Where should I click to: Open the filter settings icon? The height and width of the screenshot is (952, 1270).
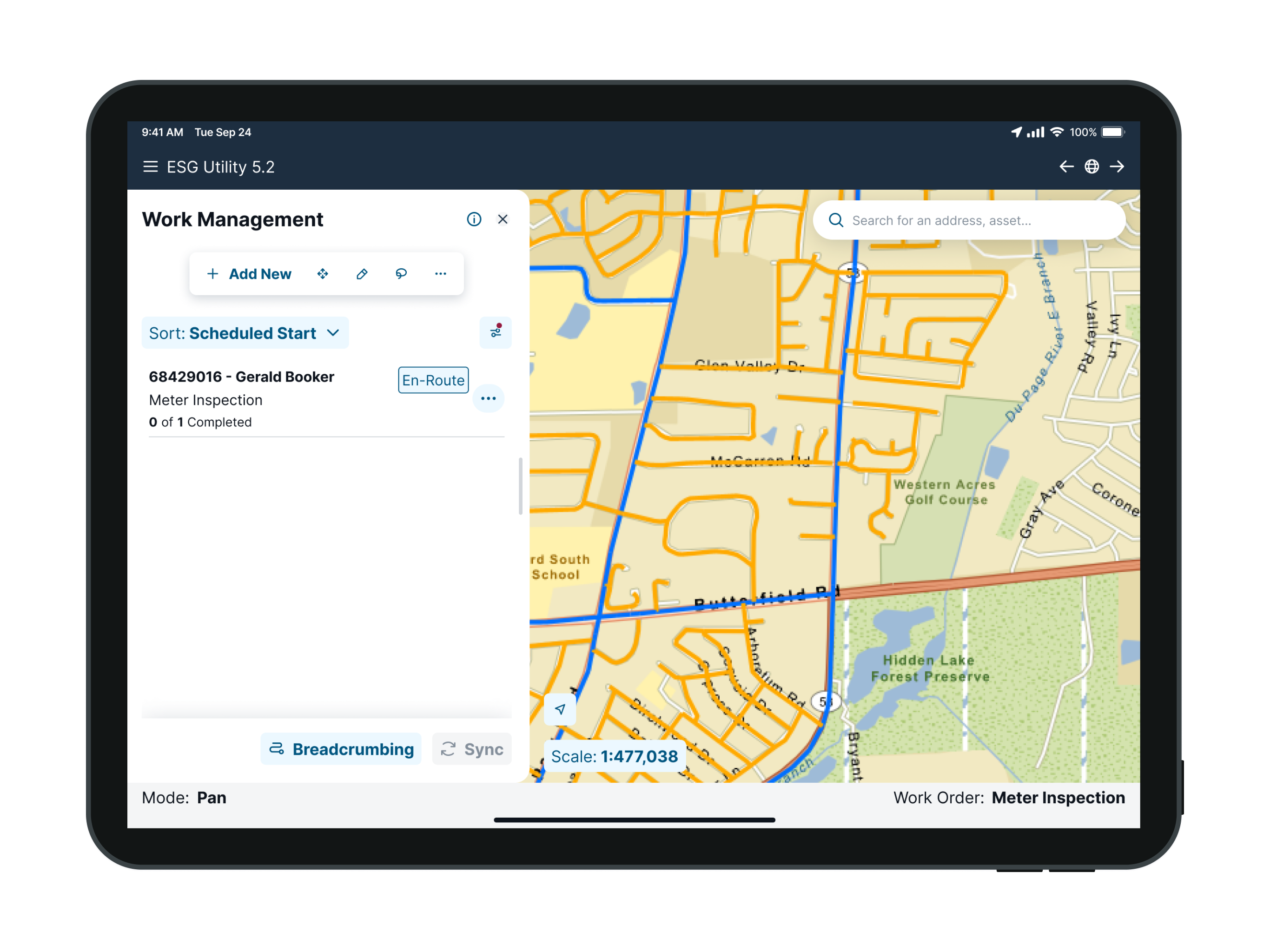coord(496,332)
